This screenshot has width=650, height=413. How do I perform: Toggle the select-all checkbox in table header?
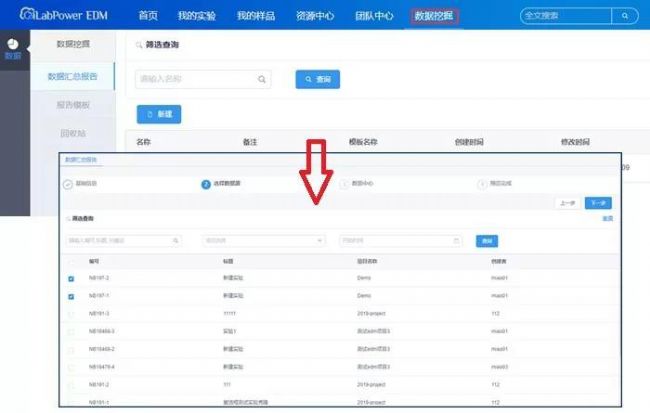[x=70, y=261]
